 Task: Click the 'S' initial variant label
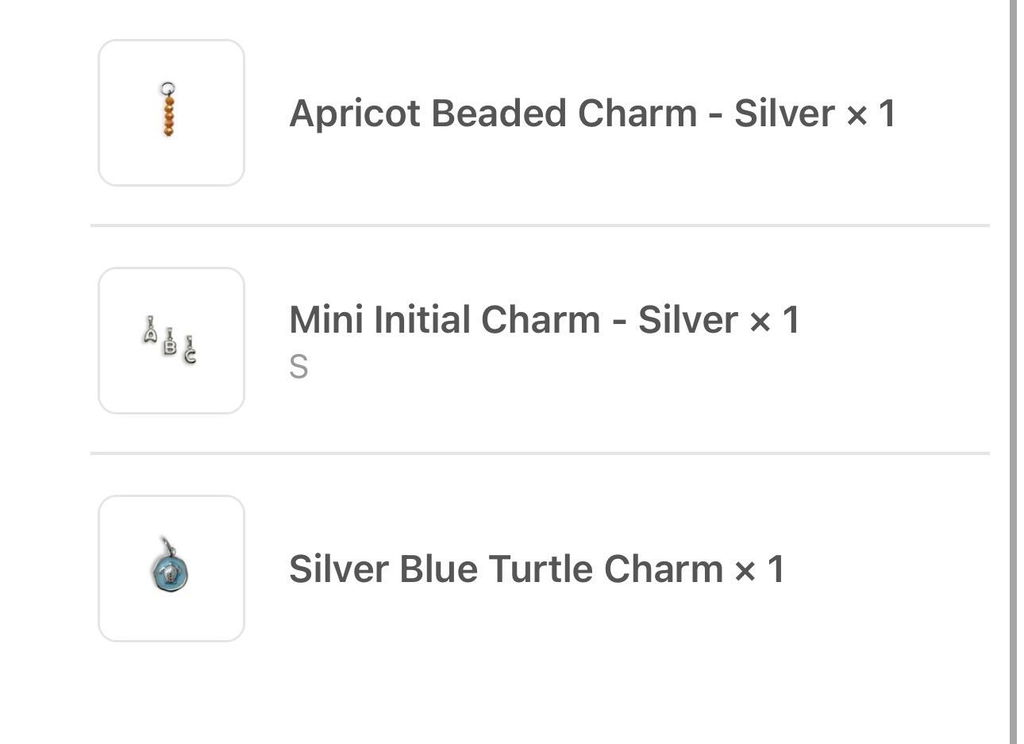click(298, 367)
